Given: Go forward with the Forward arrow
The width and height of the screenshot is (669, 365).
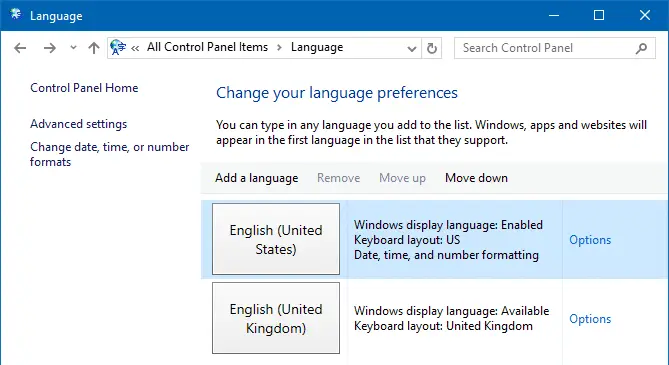Looking at the screenshot, I should (49, 48).
